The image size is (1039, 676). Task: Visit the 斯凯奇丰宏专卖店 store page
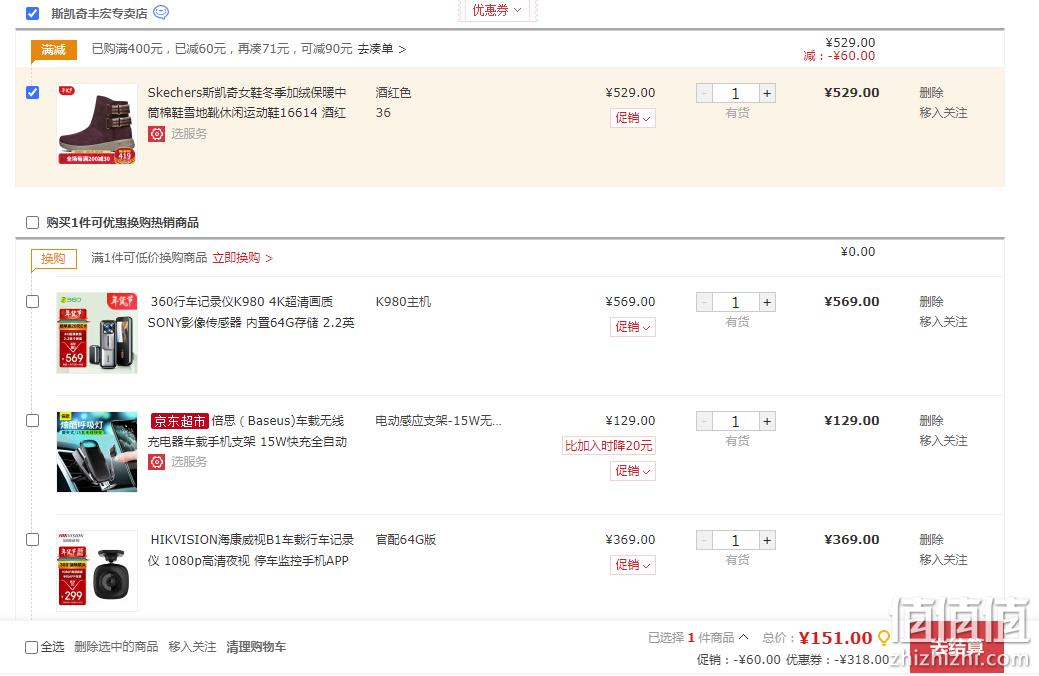pos(99,13)
